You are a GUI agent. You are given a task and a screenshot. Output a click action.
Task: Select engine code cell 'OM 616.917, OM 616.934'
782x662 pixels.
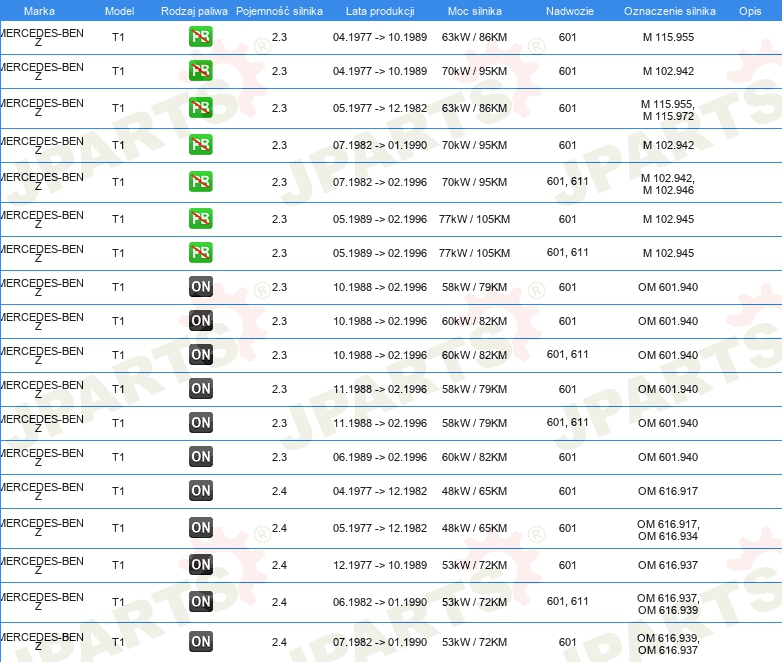click(668, 530)
